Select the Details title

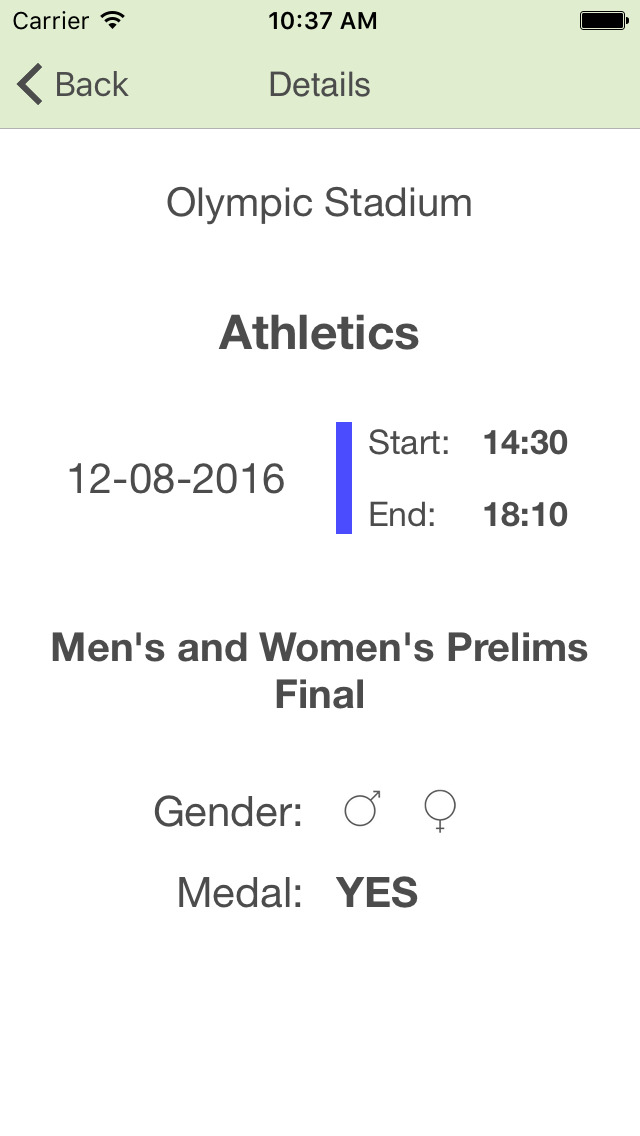319,84
